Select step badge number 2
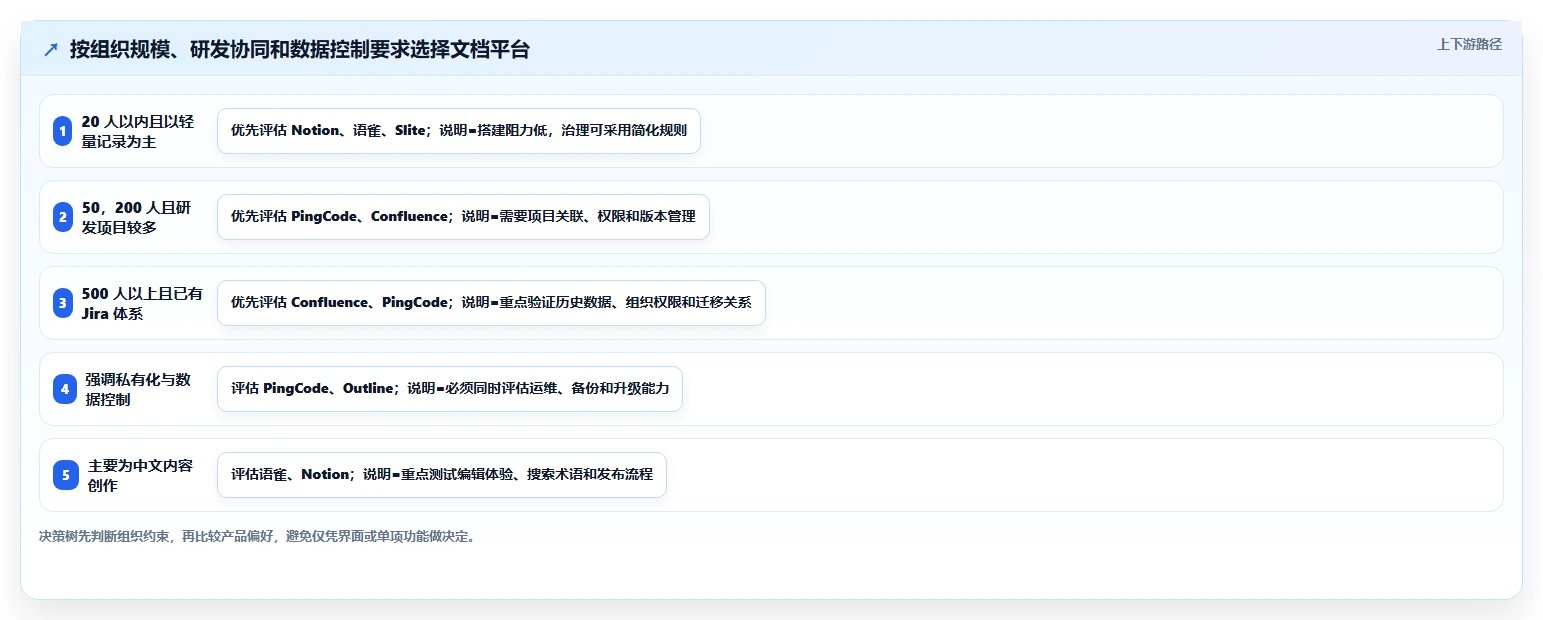The width and height of the screenshot is (1543, 620). [63, 217]
